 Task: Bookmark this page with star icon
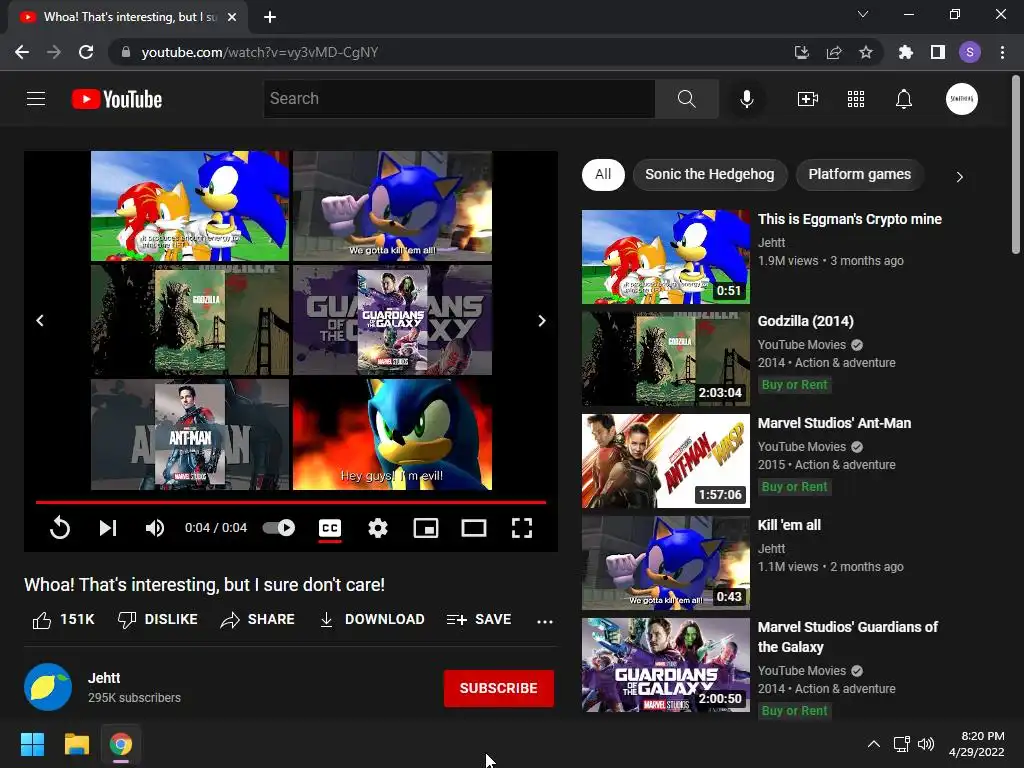point(865,52)
